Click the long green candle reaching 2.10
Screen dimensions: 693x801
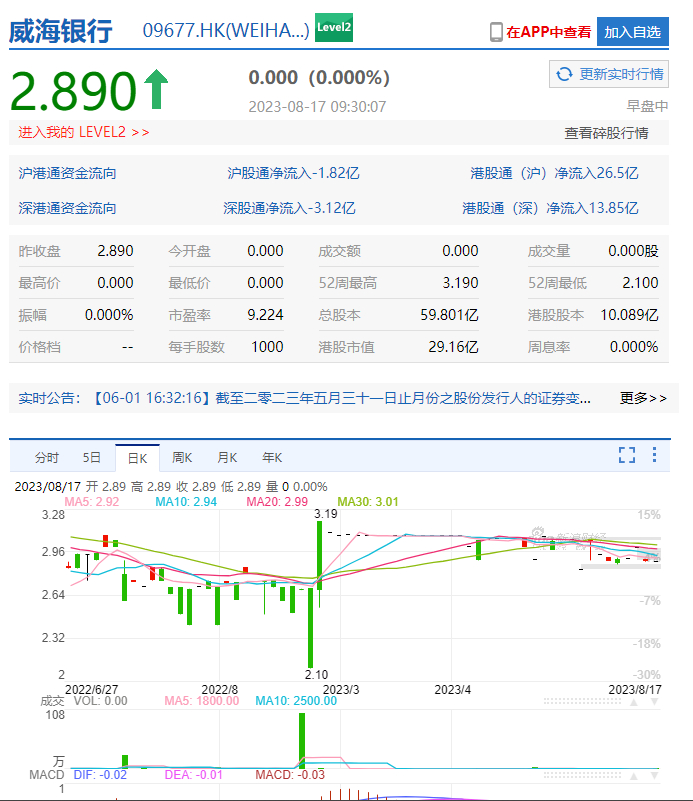tap(310, 628)
